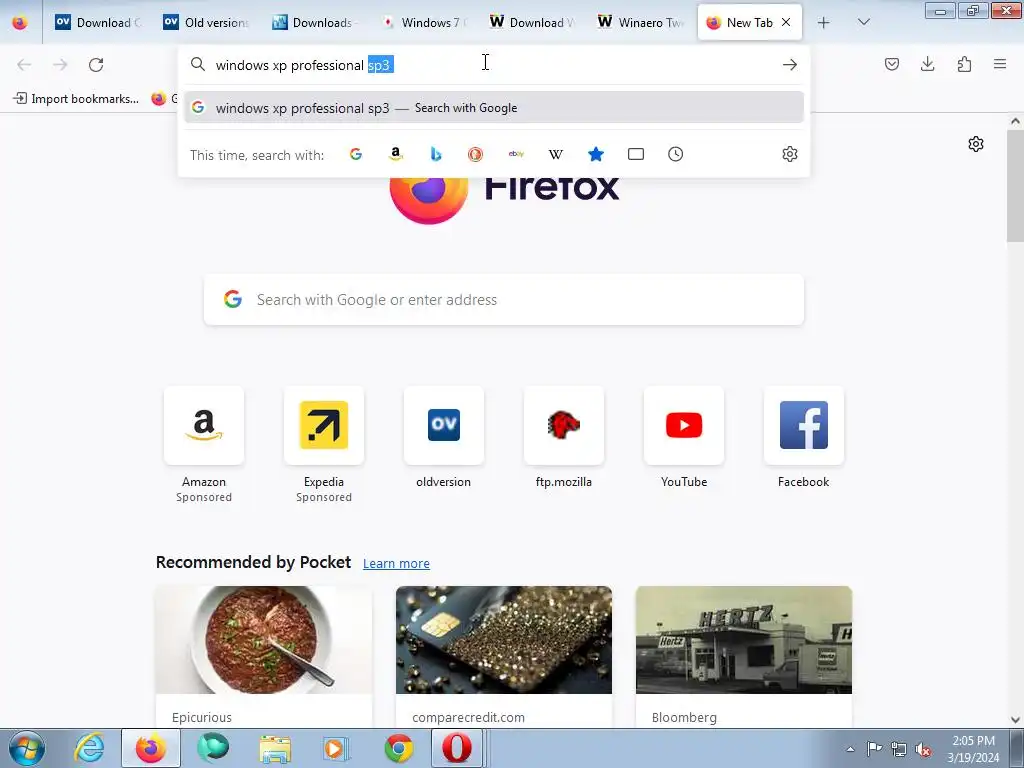Switch to the Winaero Tweaker tab
Viewport: 1024px width, 768px height.
pos(641,23)
